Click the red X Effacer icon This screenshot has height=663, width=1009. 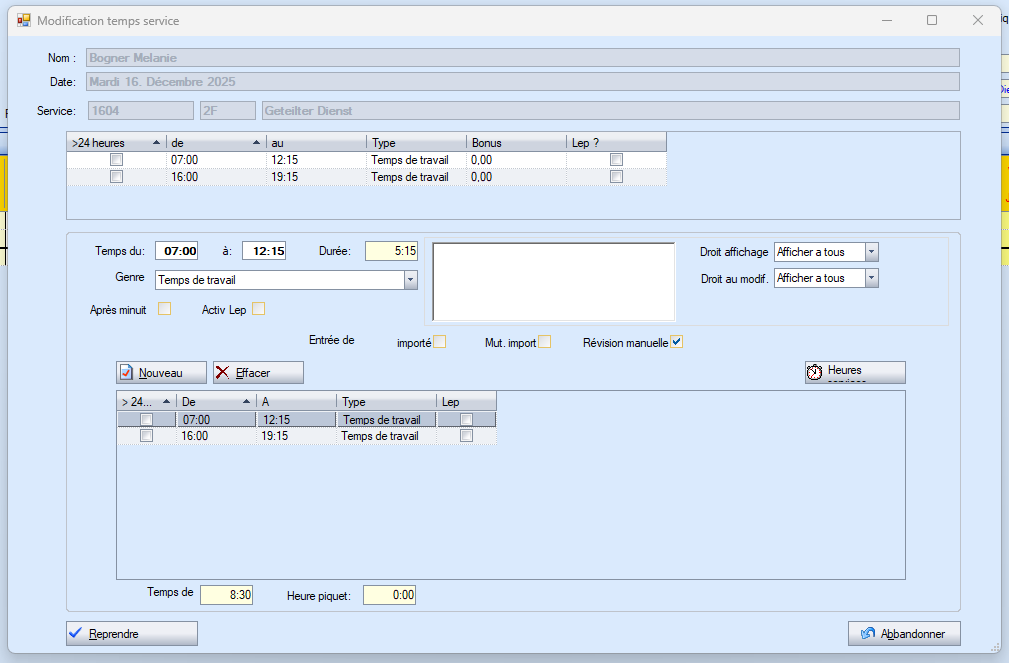223,373
